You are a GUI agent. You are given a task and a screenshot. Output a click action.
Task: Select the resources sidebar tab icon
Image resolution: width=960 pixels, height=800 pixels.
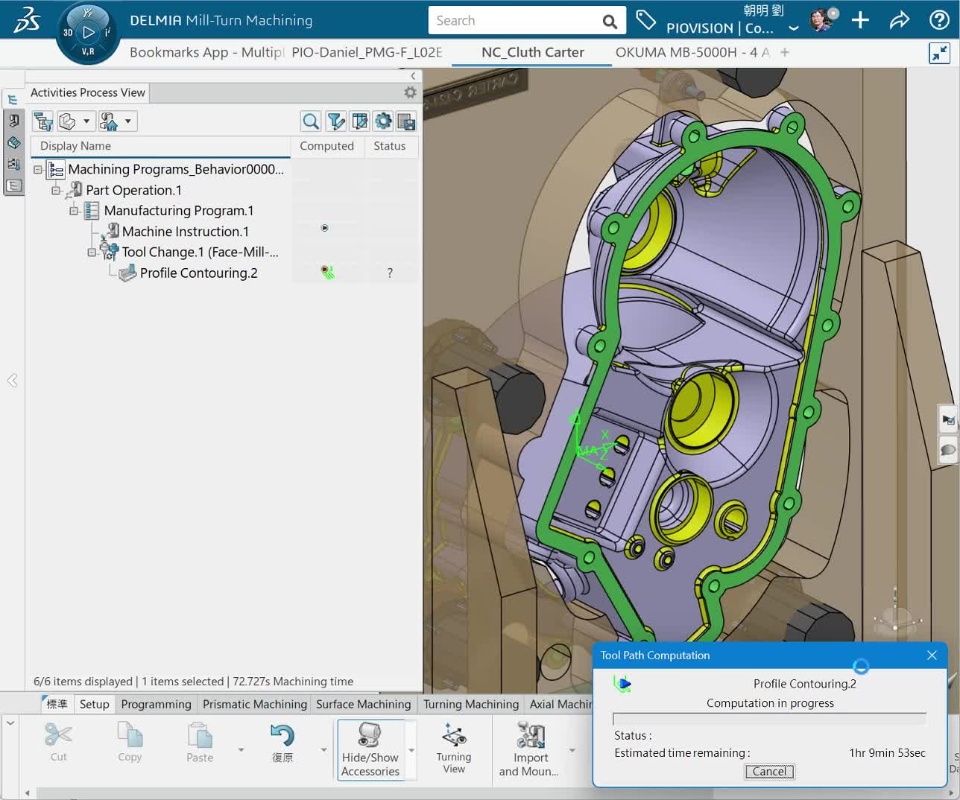coord(13,164)
